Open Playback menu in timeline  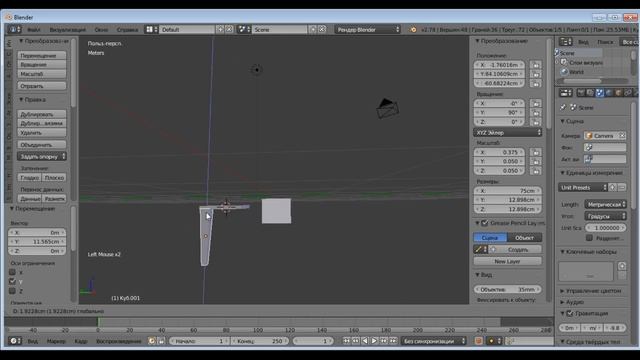click(119, 341)
